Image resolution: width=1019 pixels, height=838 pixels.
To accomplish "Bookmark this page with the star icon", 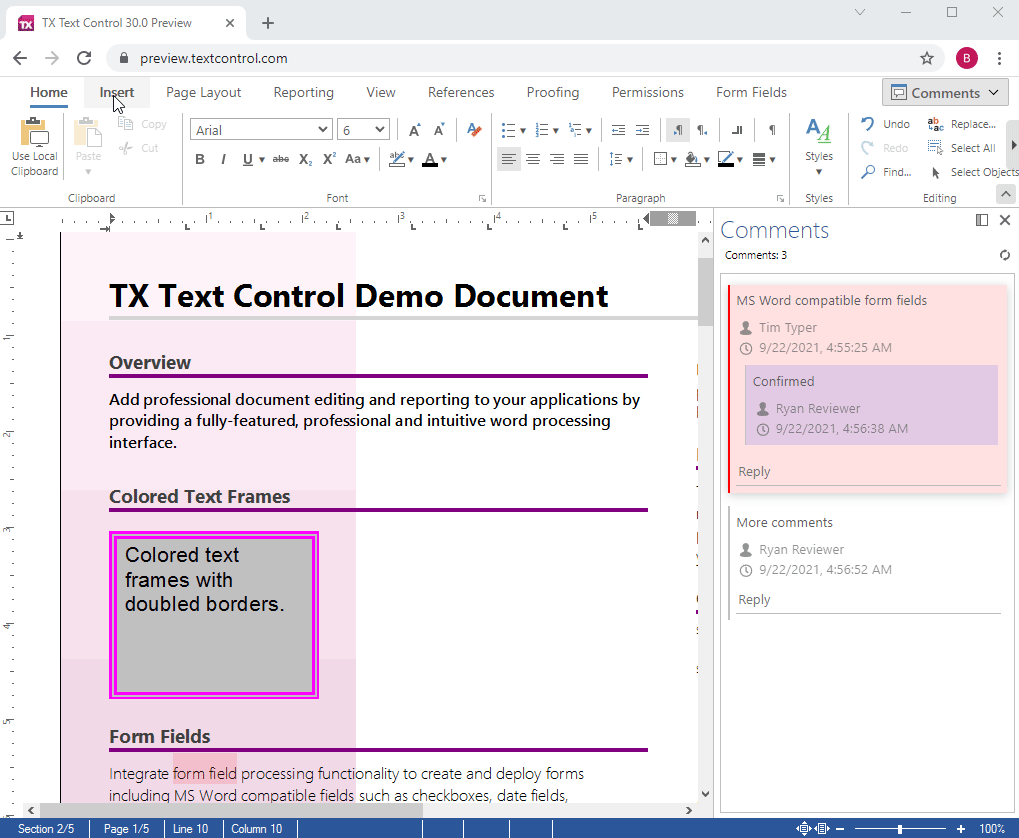I will pos(927,58).
